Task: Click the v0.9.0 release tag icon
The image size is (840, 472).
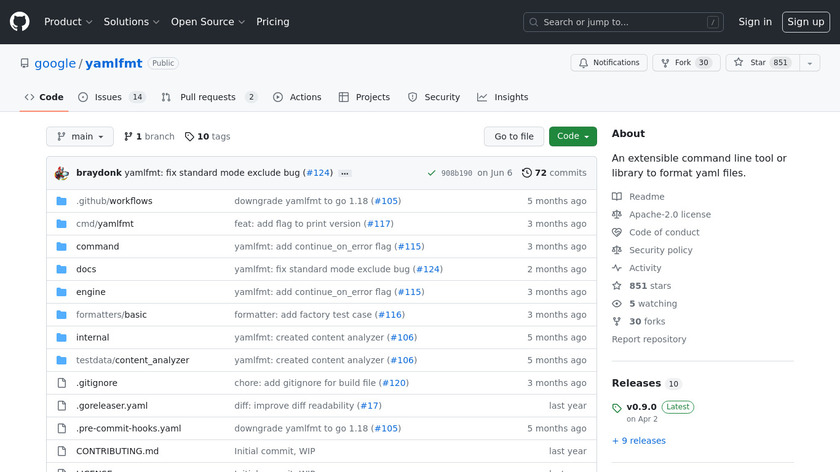Action: [x=617, y=408]
